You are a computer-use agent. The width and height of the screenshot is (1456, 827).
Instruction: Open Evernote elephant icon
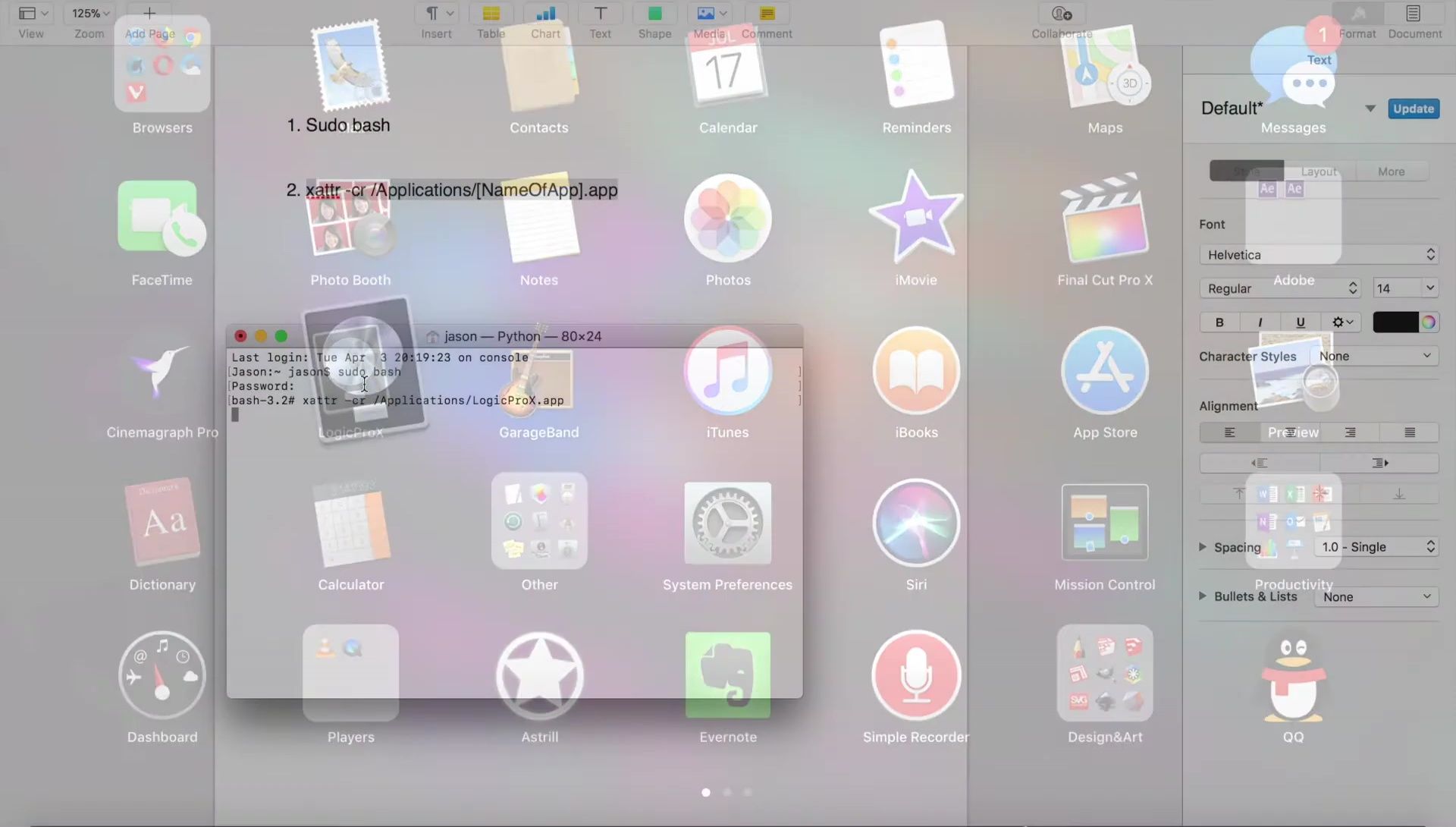pyautogui.click(x=727, y=675)
